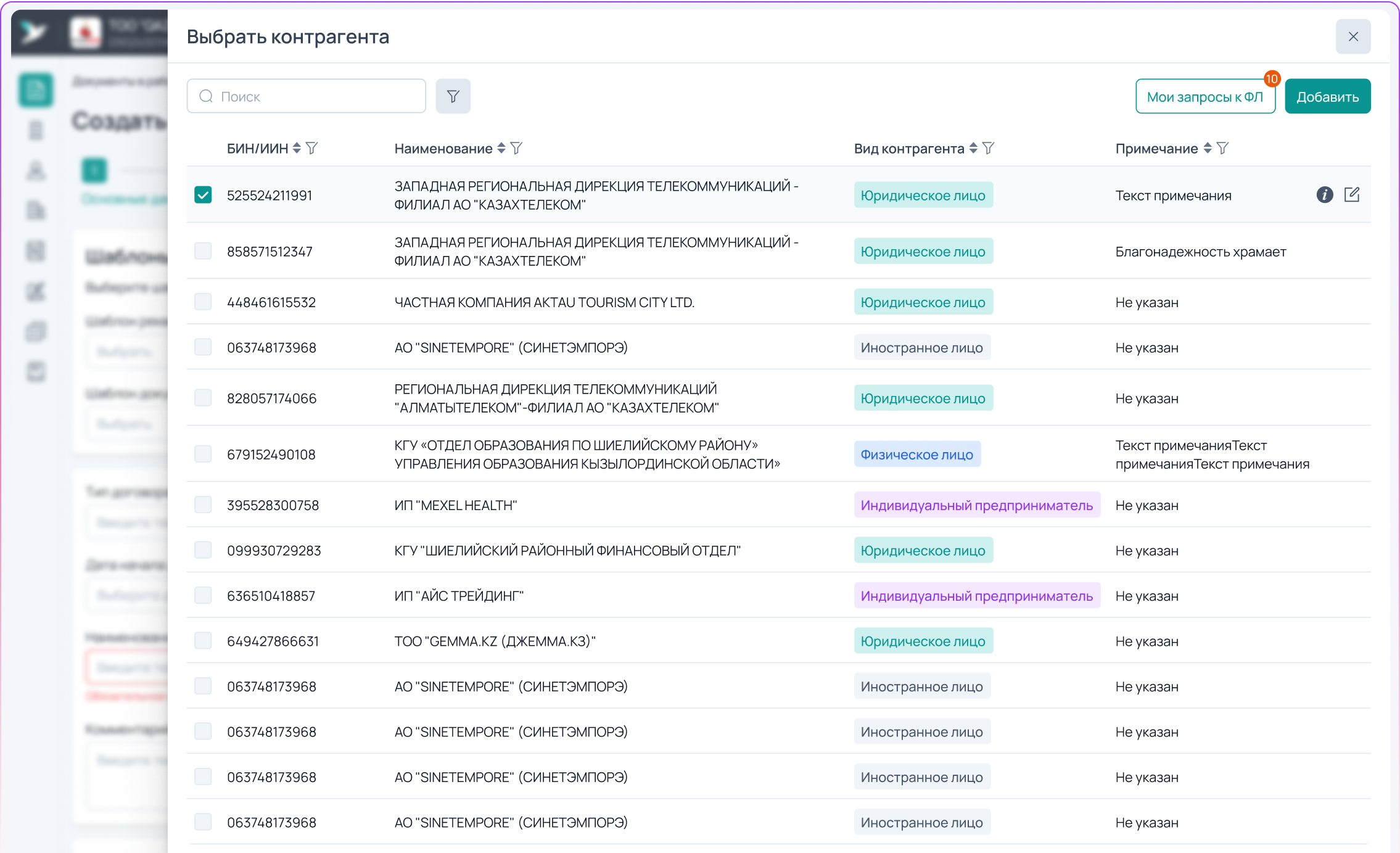Click the Вид контрагента column header

(908, 149)
